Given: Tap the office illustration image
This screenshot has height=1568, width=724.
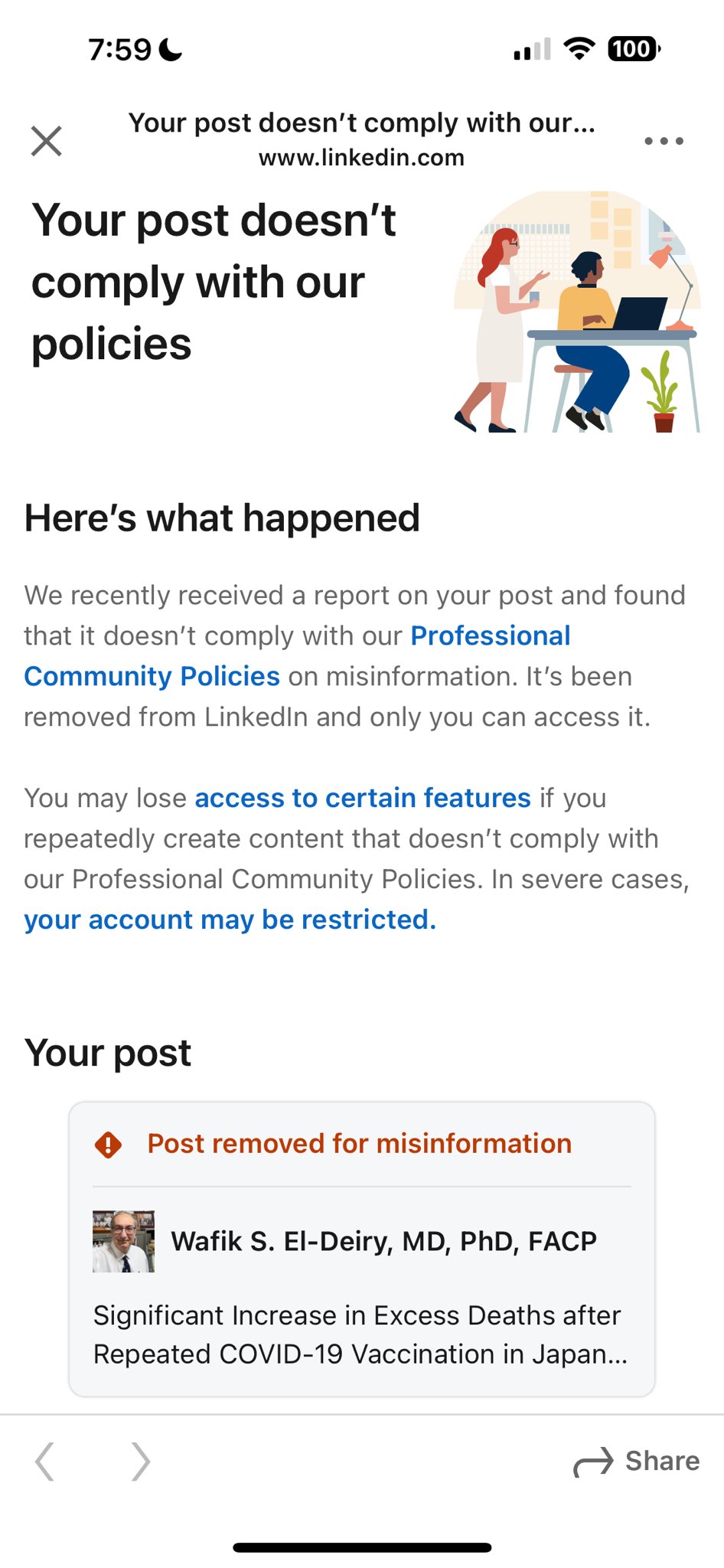Looking at the screenshot, I should [x=577, y=312].
